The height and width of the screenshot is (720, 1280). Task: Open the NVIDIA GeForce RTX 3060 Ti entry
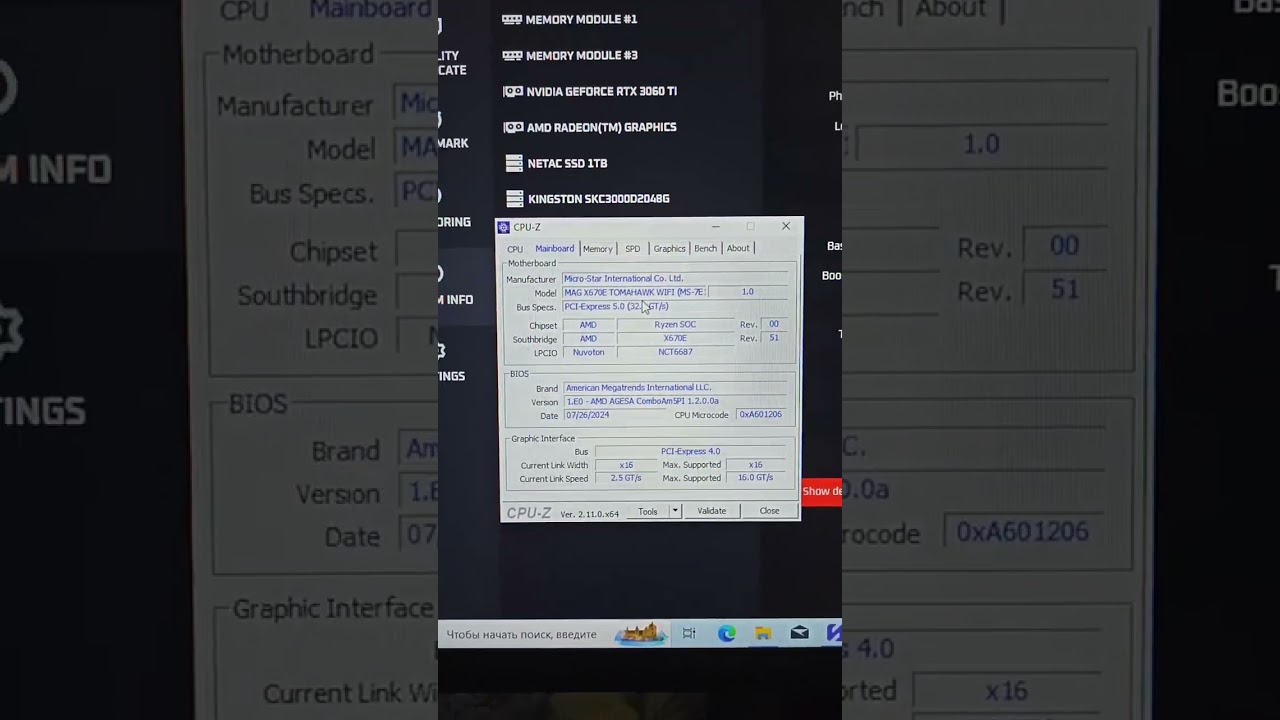pyautogui.click(x=590, y=91)
